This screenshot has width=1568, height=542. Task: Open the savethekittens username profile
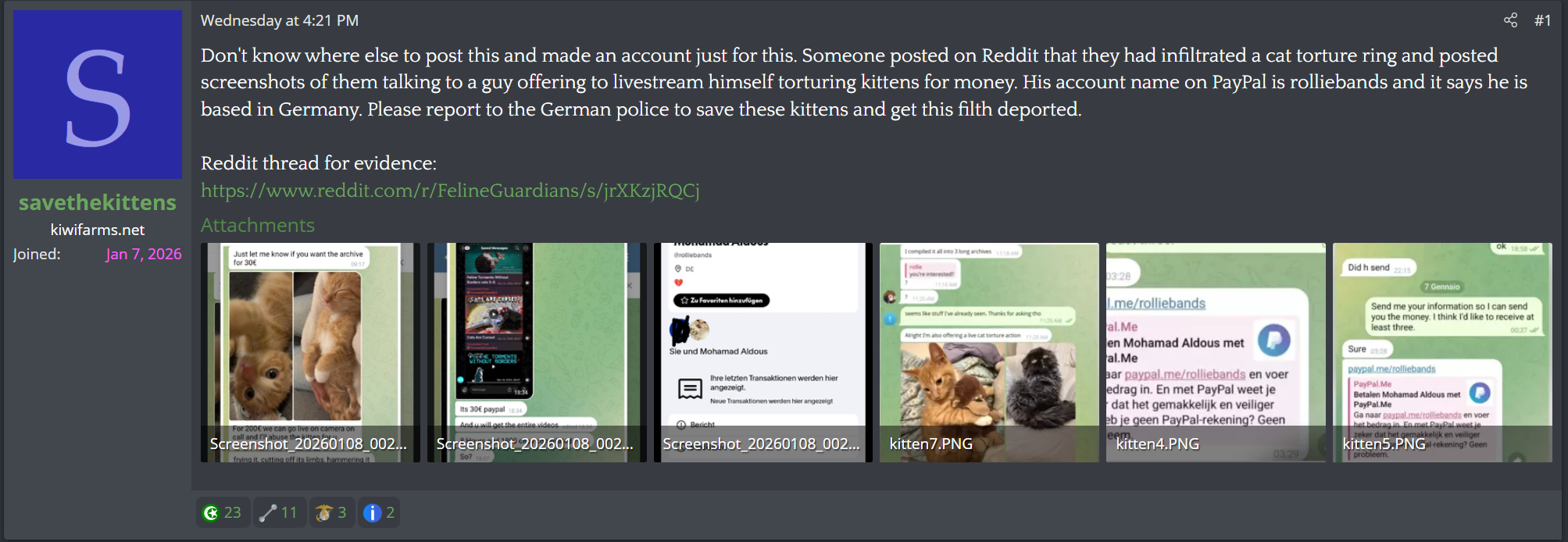click(98, 202)
